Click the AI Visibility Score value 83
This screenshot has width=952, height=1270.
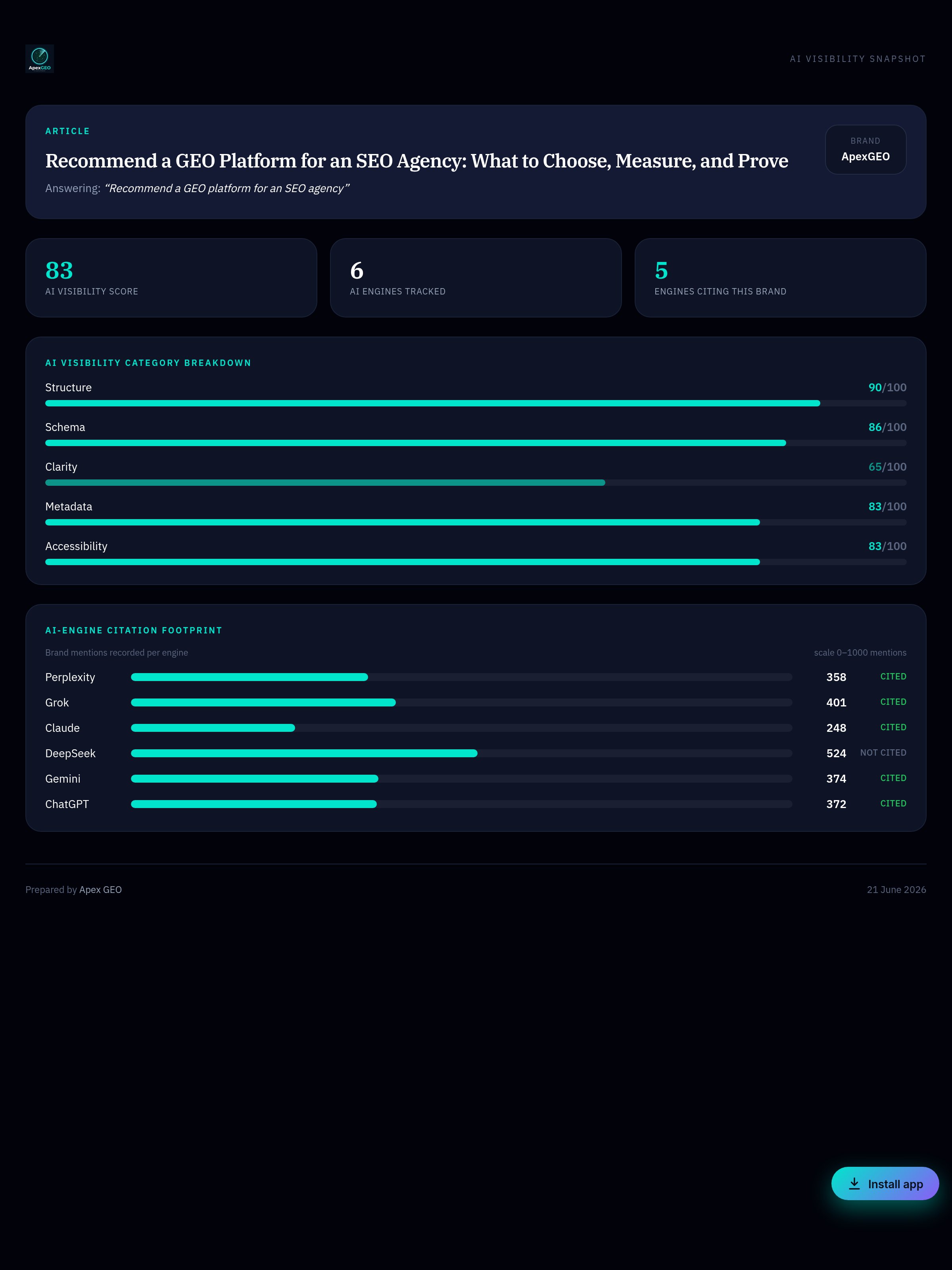[59, 270]
